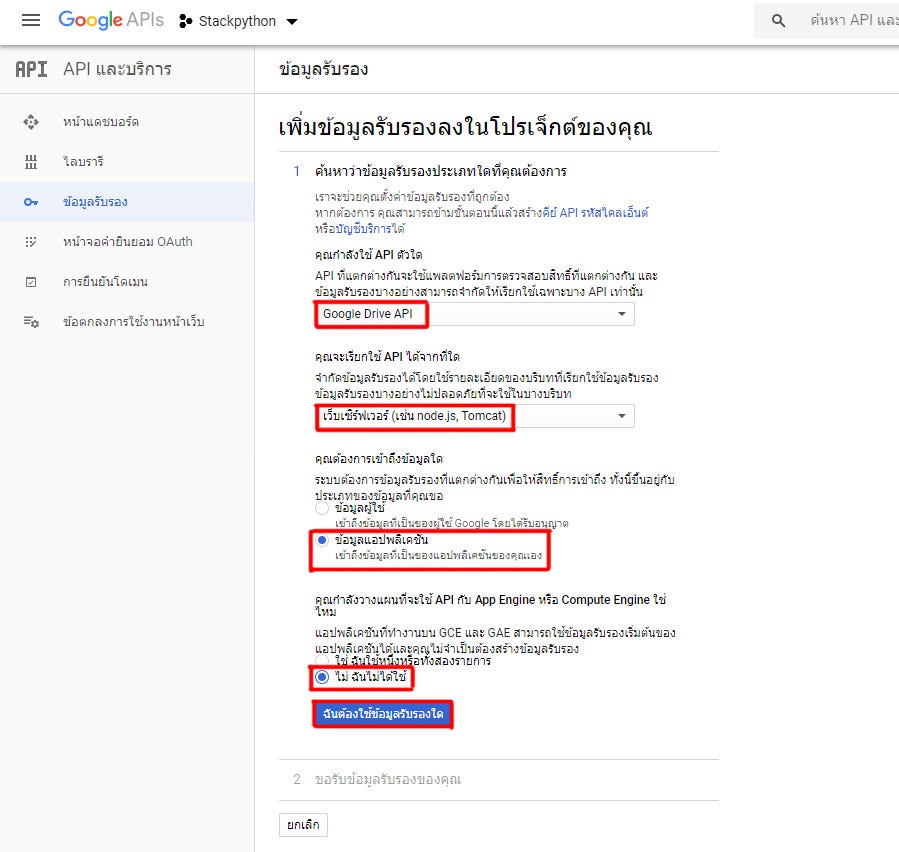The height and width of the screenshot is (852, 899).
Task: Open ไลบรารี in the sidebar
Action: click(x=127, y=162)
